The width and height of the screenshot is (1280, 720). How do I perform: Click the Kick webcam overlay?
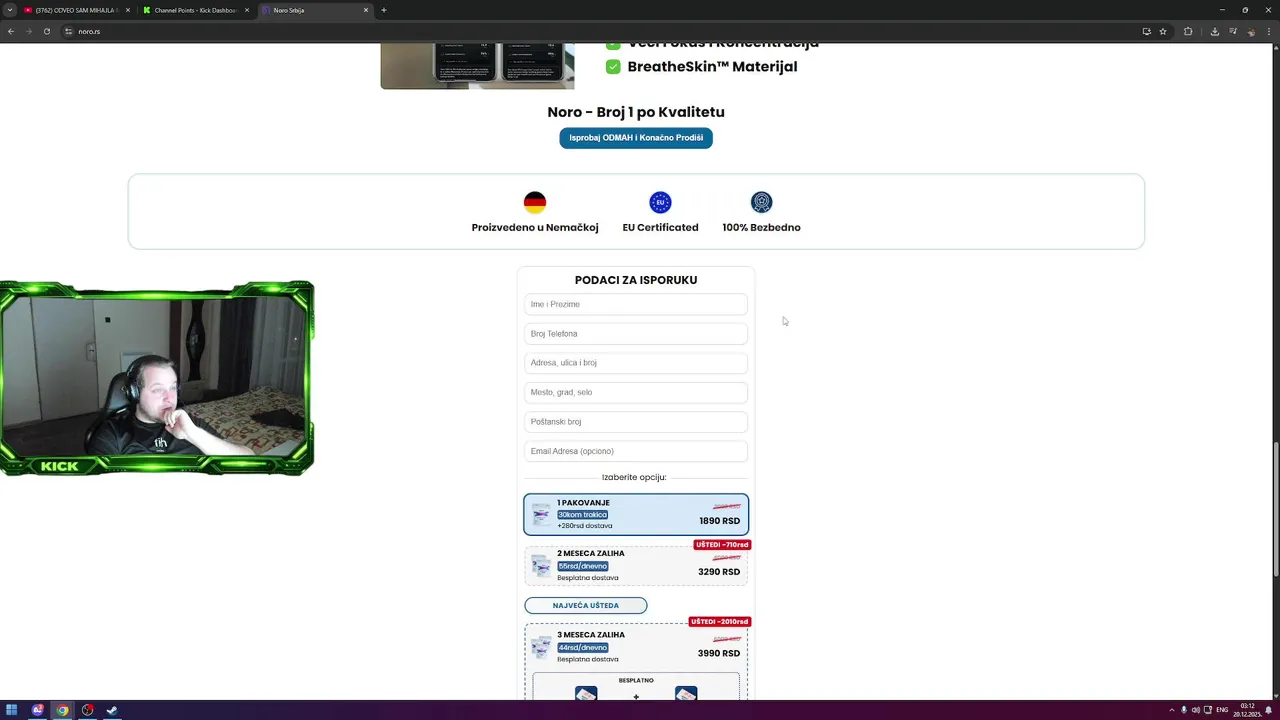pos(157,378)
